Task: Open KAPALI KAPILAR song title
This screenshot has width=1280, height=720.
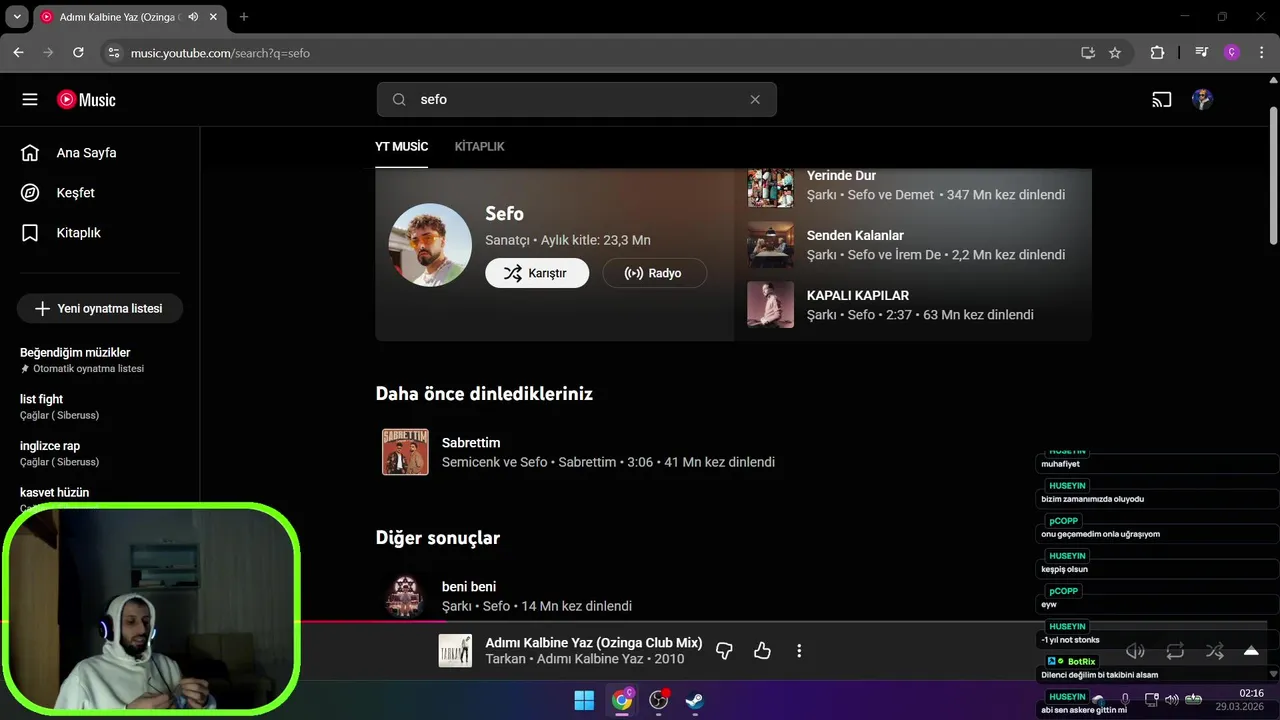Action: tap(858, 296)
